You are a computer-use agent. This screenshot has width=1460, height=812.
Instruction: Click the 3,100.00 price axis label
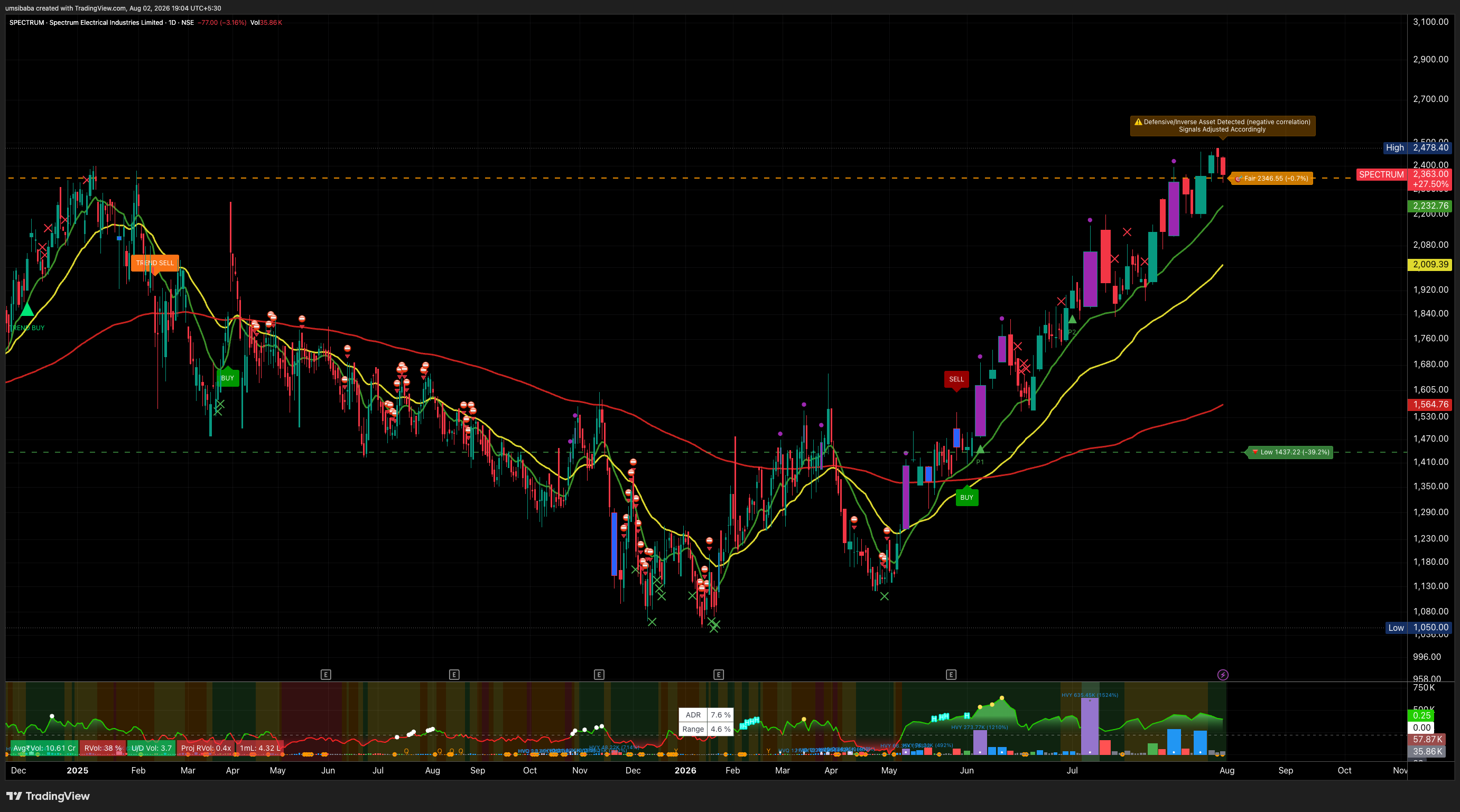pyautogui.click(x=1430, y=22)
